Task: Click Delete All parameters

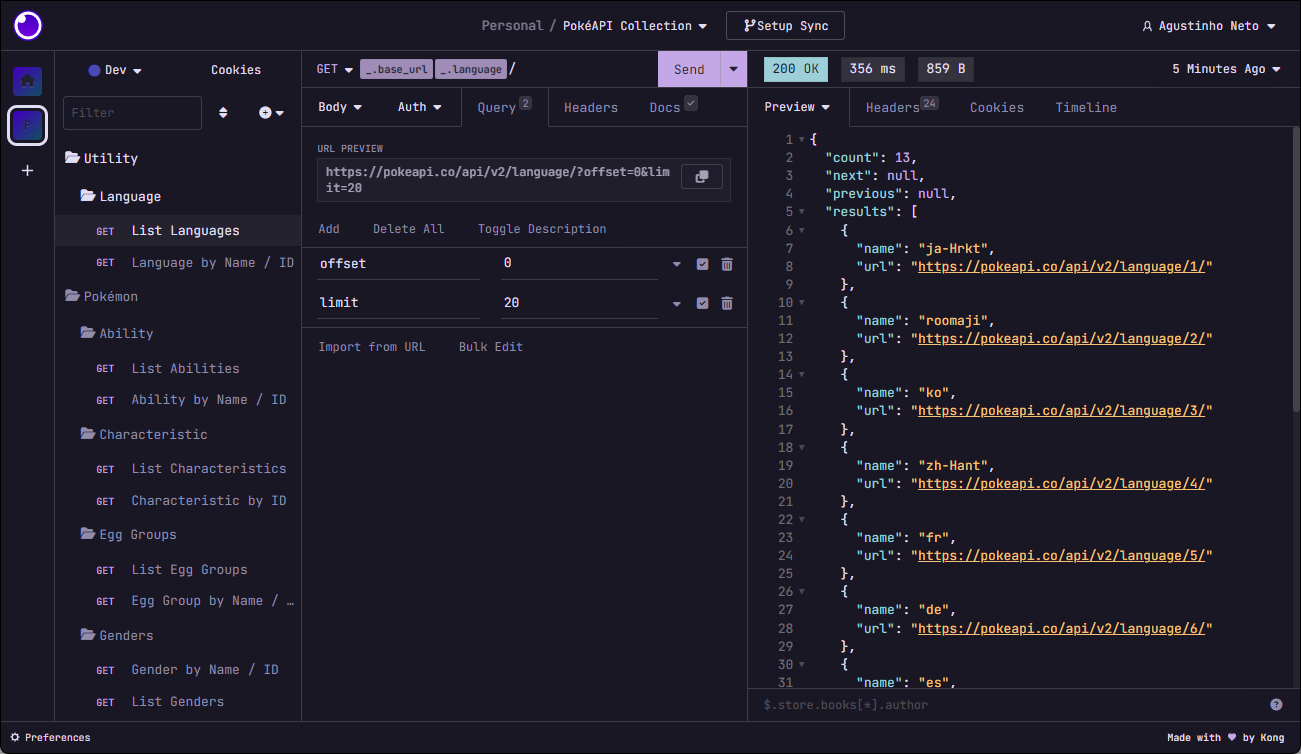Action: pyautogui.click(x=408, y=229)
